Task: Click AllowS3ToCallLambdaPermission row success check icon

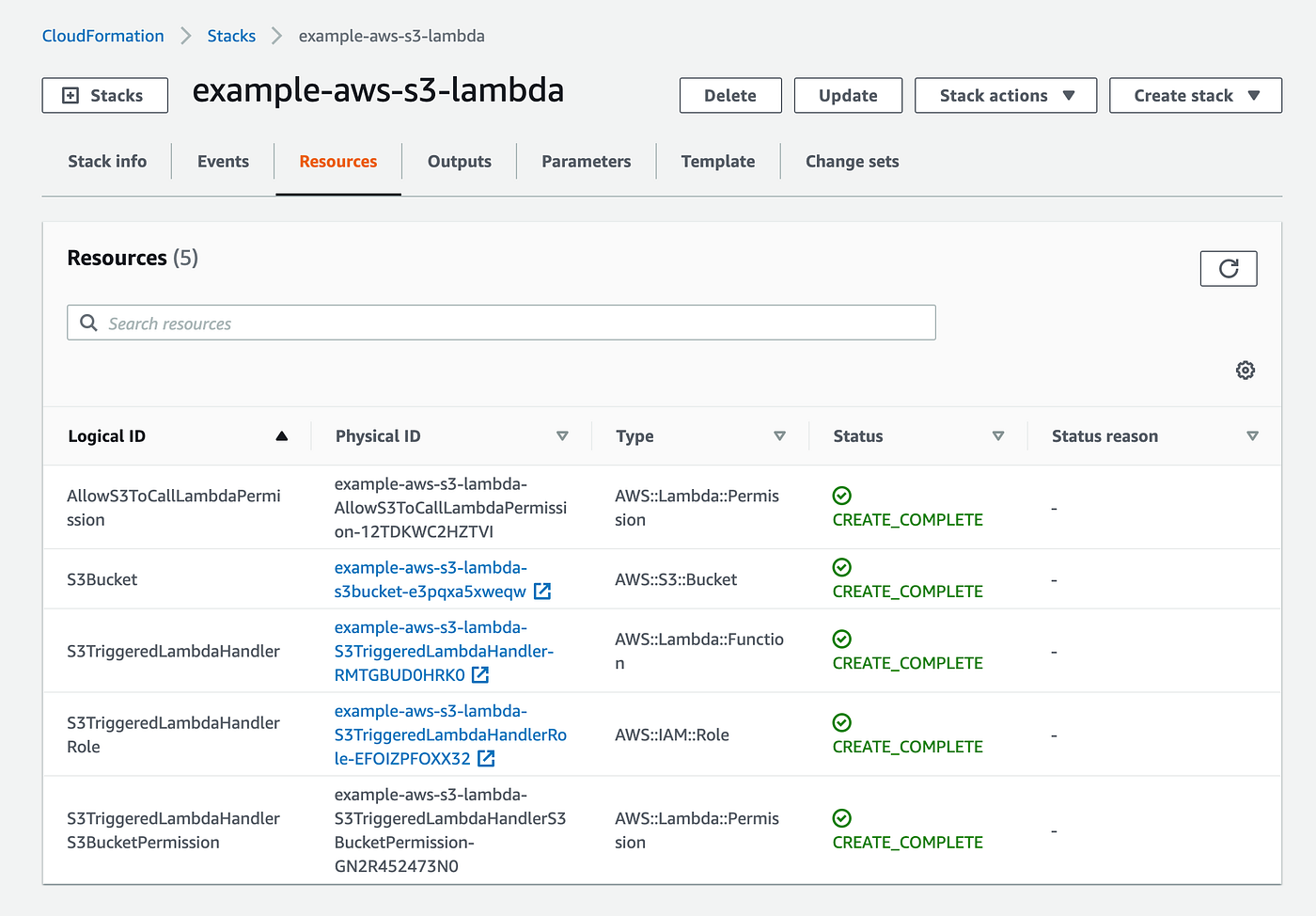Action: [842, 496]
